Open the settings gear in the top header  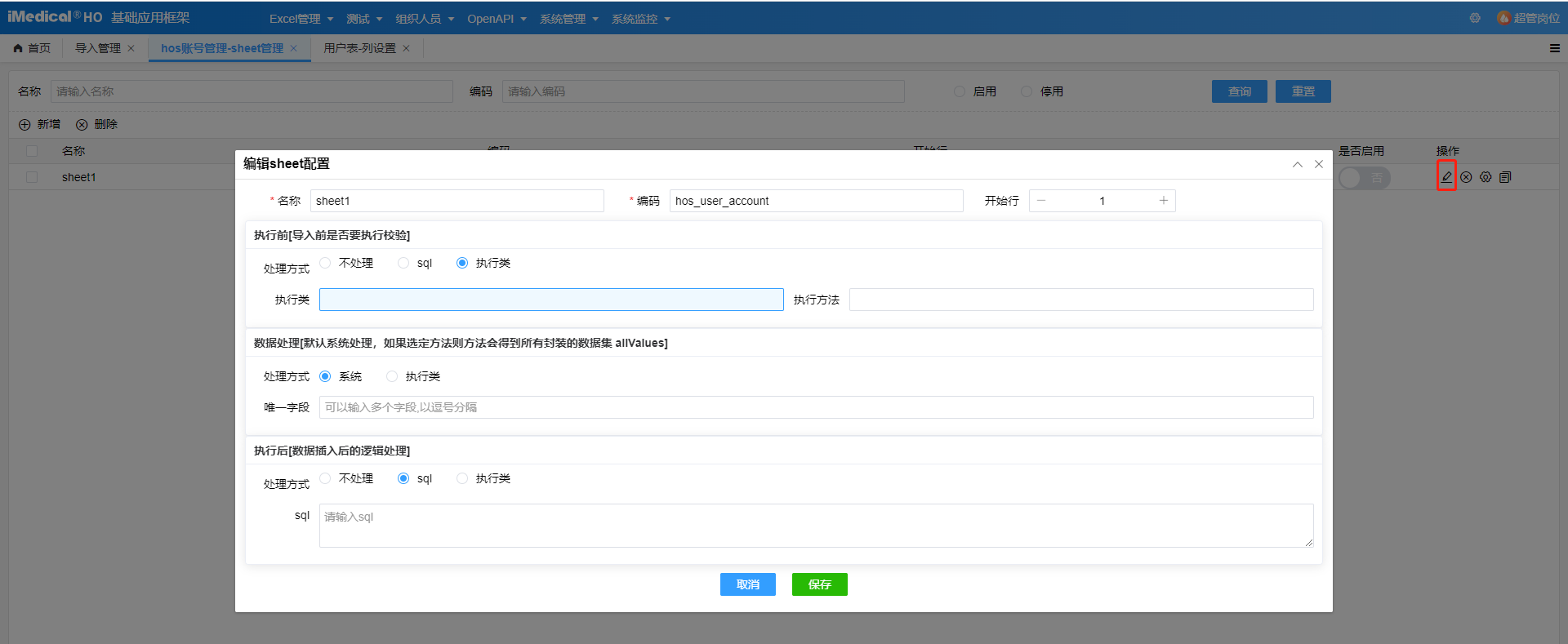tap(1475, 18)
